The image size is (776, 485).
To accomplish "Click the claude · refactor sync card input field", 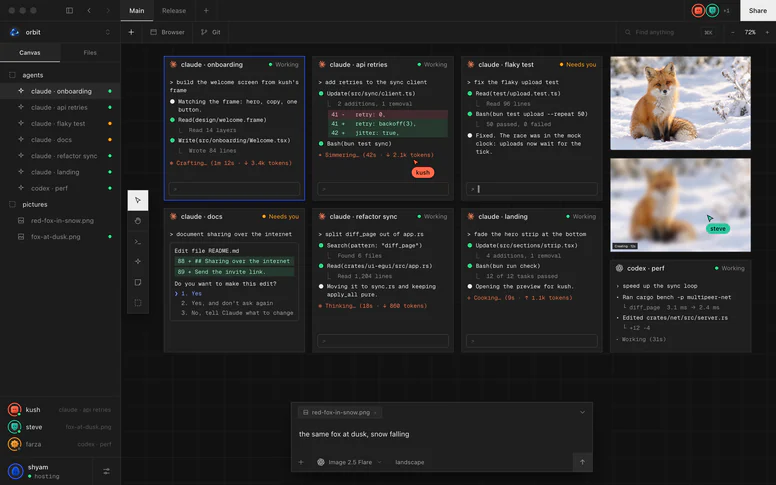I will [383, 341].
